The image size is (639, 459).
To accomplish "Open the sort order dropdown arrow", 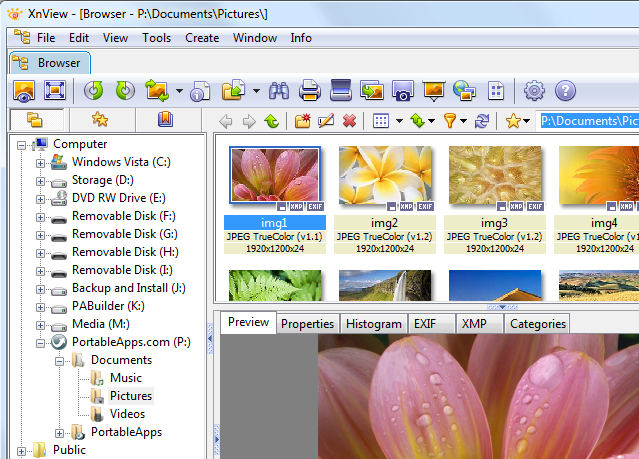I will tap(431, 121).
